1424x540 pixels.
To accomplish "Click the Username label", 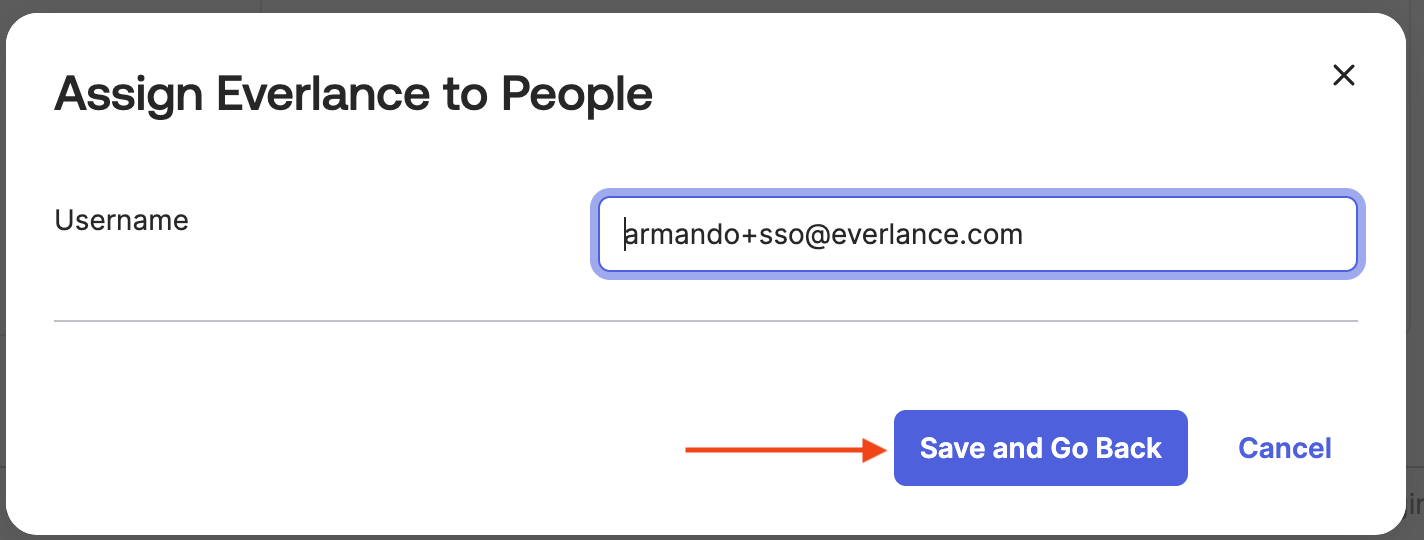I will pyautogui.click(x=121, y=220).
